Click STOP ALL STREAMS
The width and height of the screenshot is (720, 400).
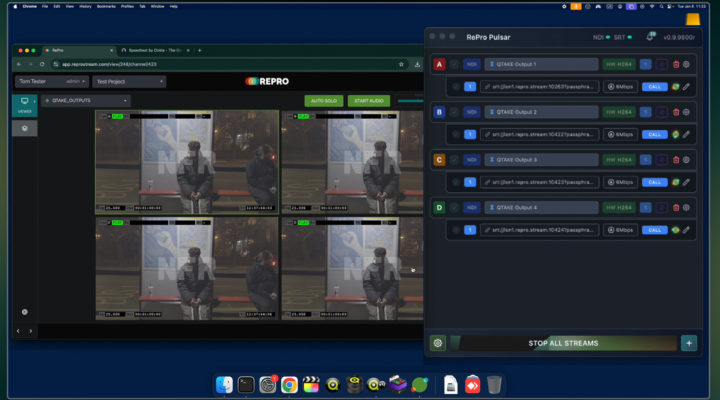click(563, 343)
